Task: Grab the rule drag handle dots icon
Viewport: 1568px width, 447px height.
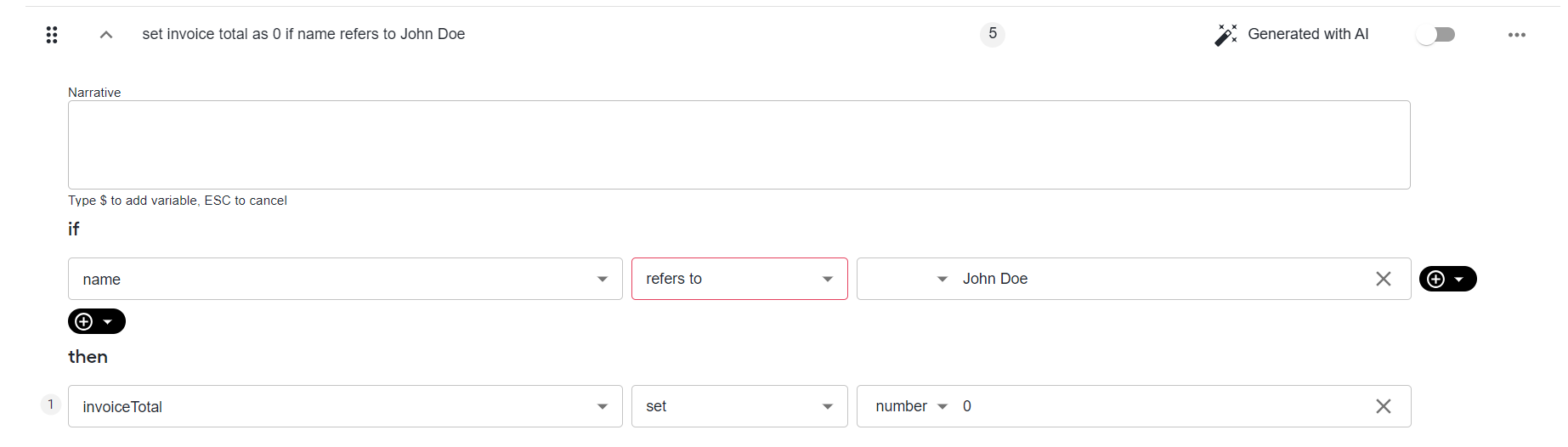Action: tap(52, 35)
